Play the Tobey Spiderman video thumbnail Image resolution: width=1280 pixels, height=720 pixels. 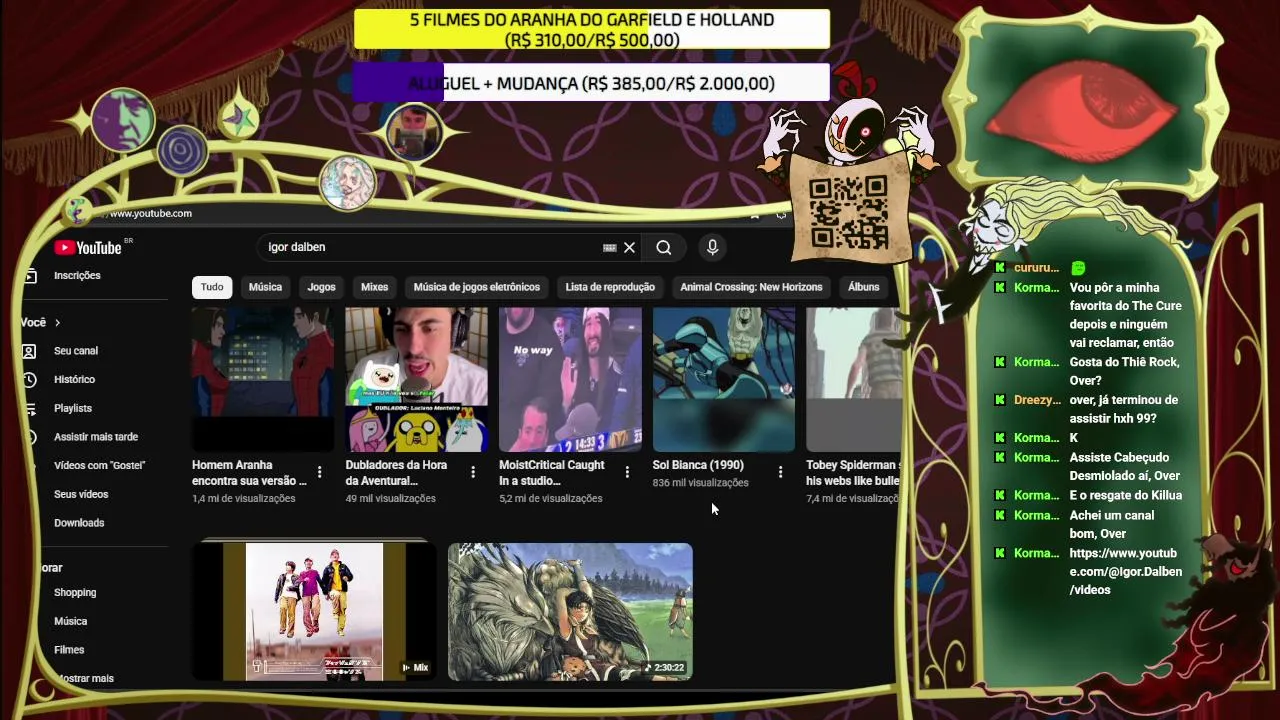click(854, 379)
